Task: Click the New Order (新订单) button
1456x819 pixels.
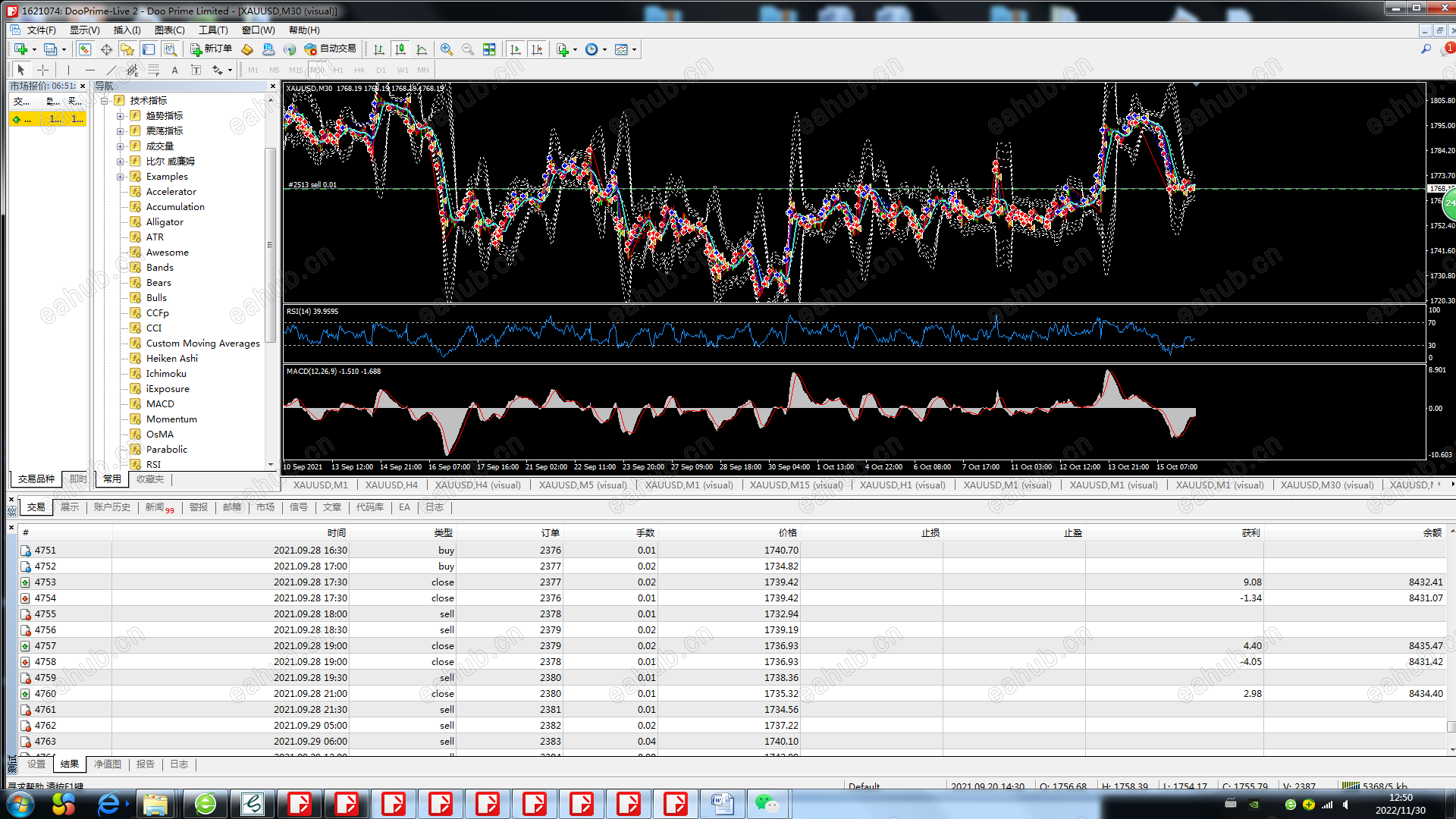Action: [x=211, y=49]
